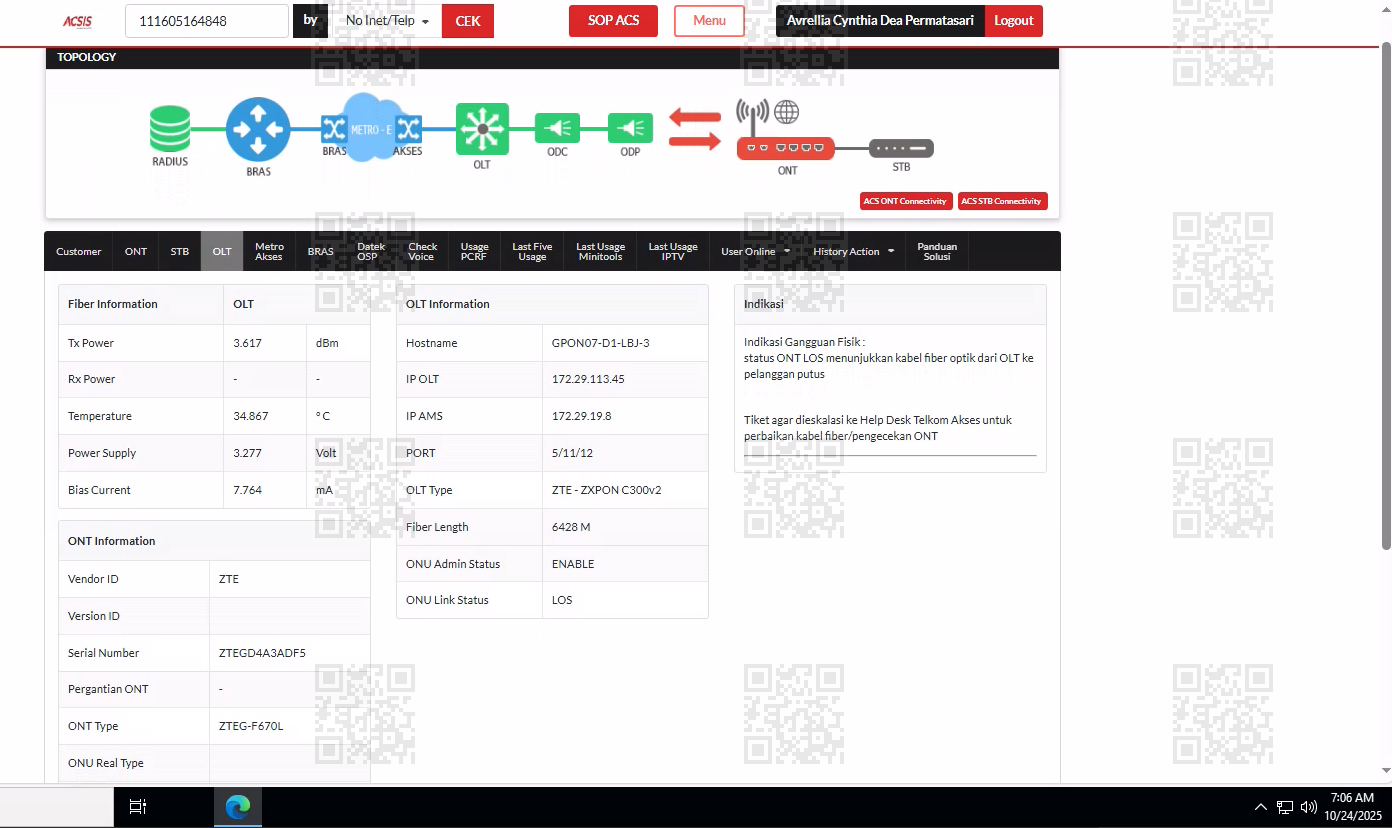1392x828 pixels.
Task: Switch to the Customer tab
Action: (x=78, y=252)
